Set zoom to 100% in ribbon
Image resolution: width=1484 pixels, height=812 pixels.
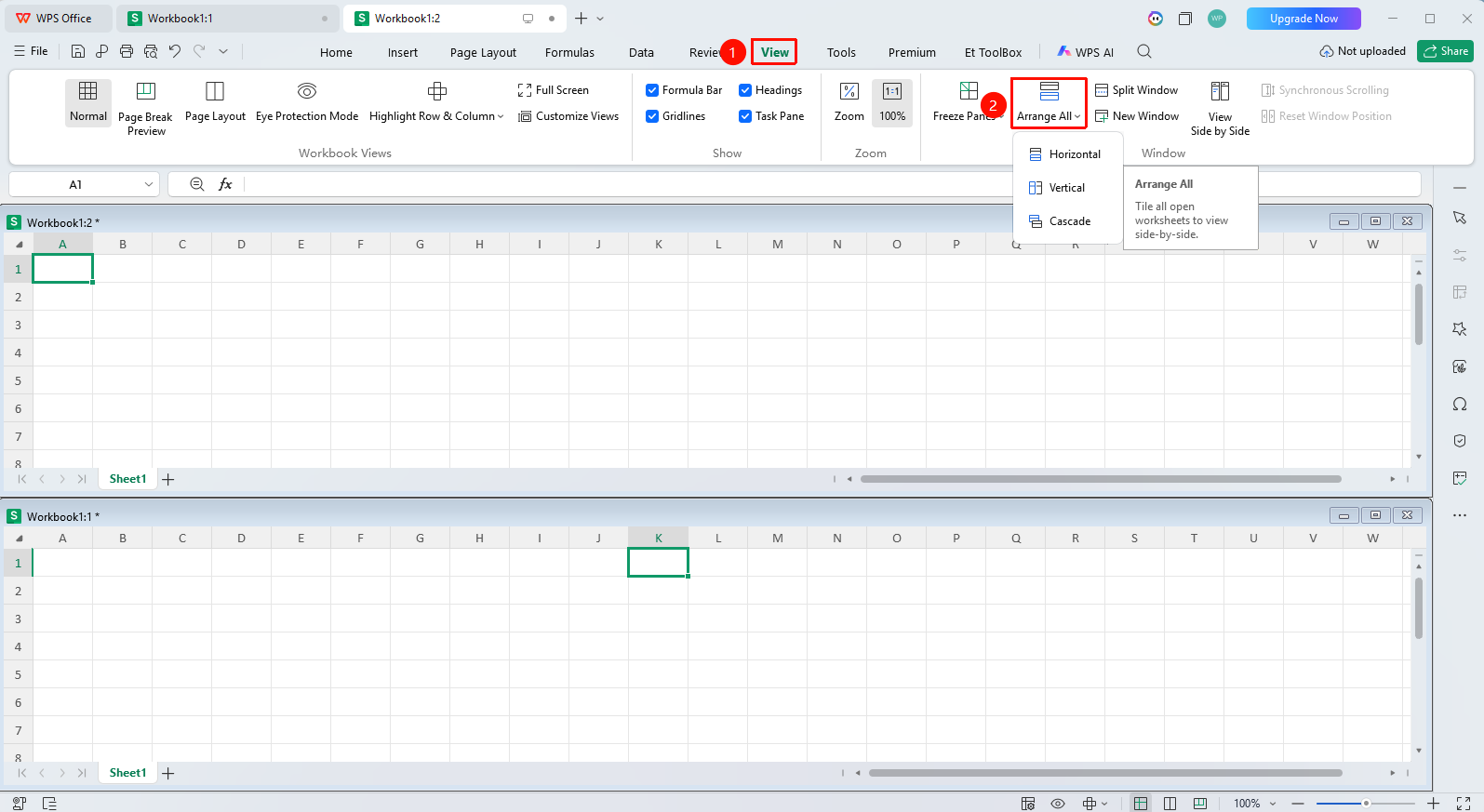(x=892, y=102)
